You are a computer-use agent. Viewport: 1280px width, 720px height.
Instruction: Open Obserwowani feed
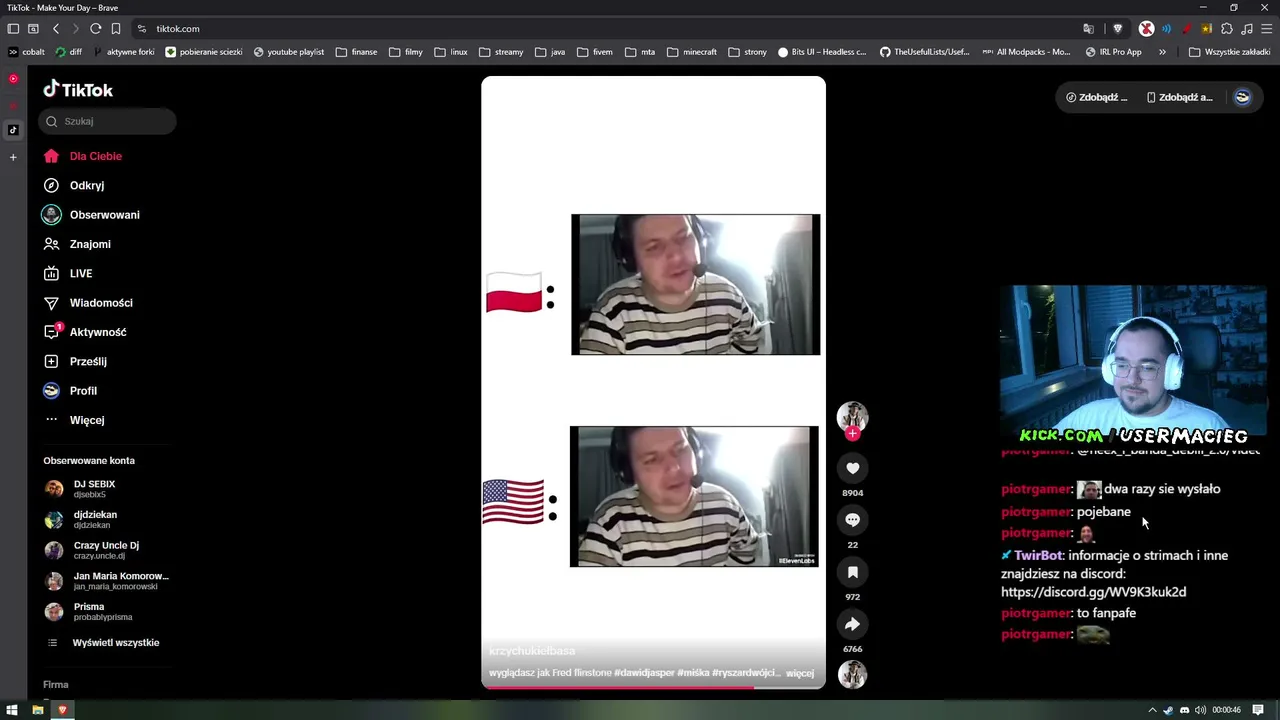pos(91,215)
